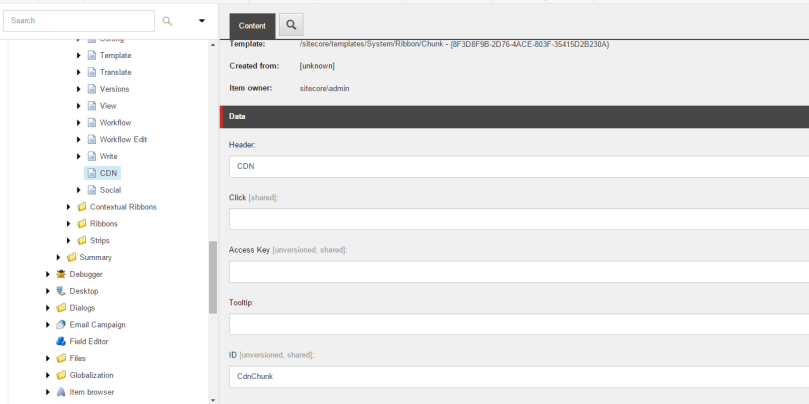The image size is (809, 404).
Task: Expand the Ribbons folder node
Action: tap(69, 224)
